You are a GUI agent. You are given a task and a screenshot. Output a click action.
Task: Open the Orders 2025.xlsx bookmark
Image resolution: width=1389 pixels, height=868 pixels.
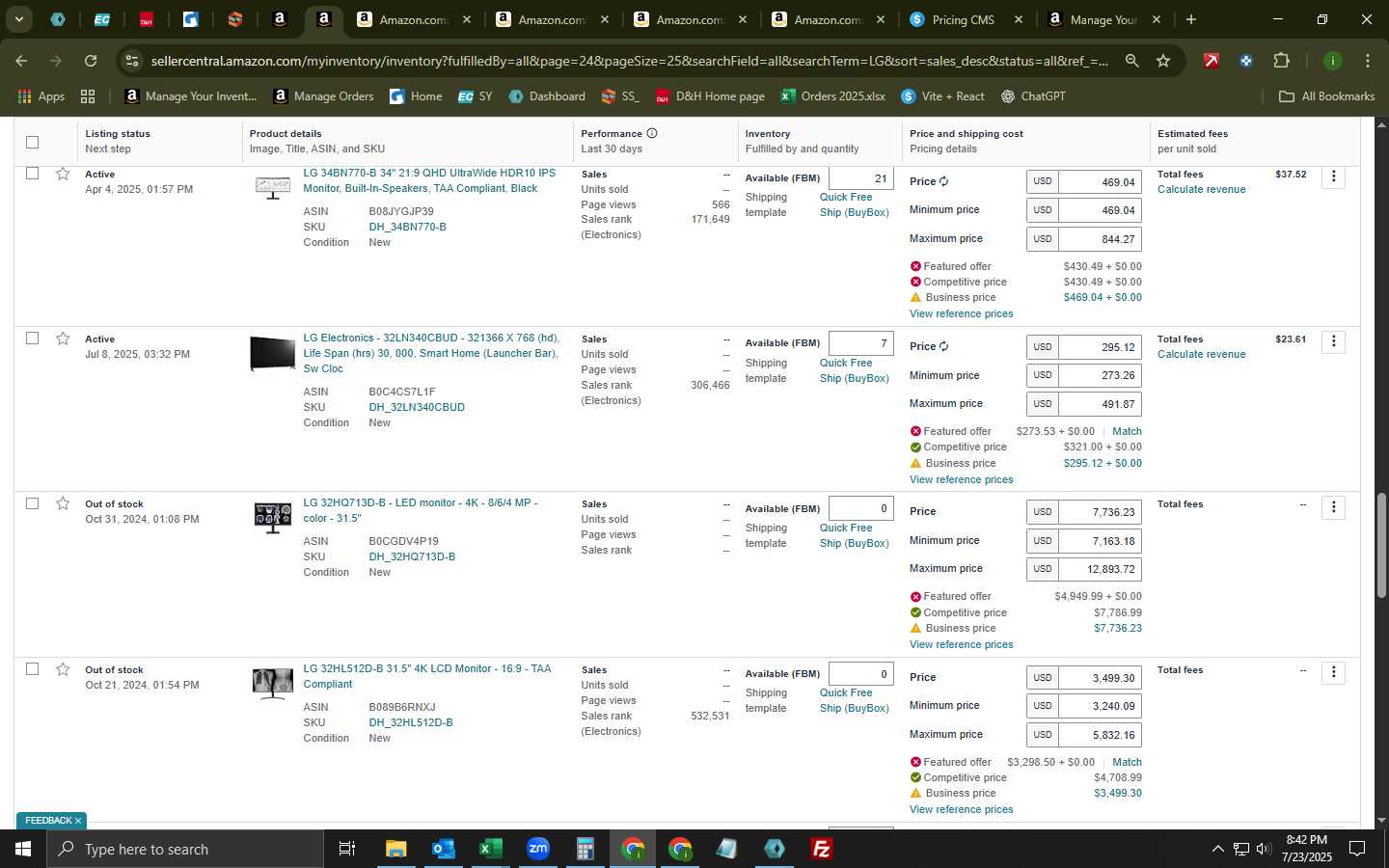pos(832,96)
